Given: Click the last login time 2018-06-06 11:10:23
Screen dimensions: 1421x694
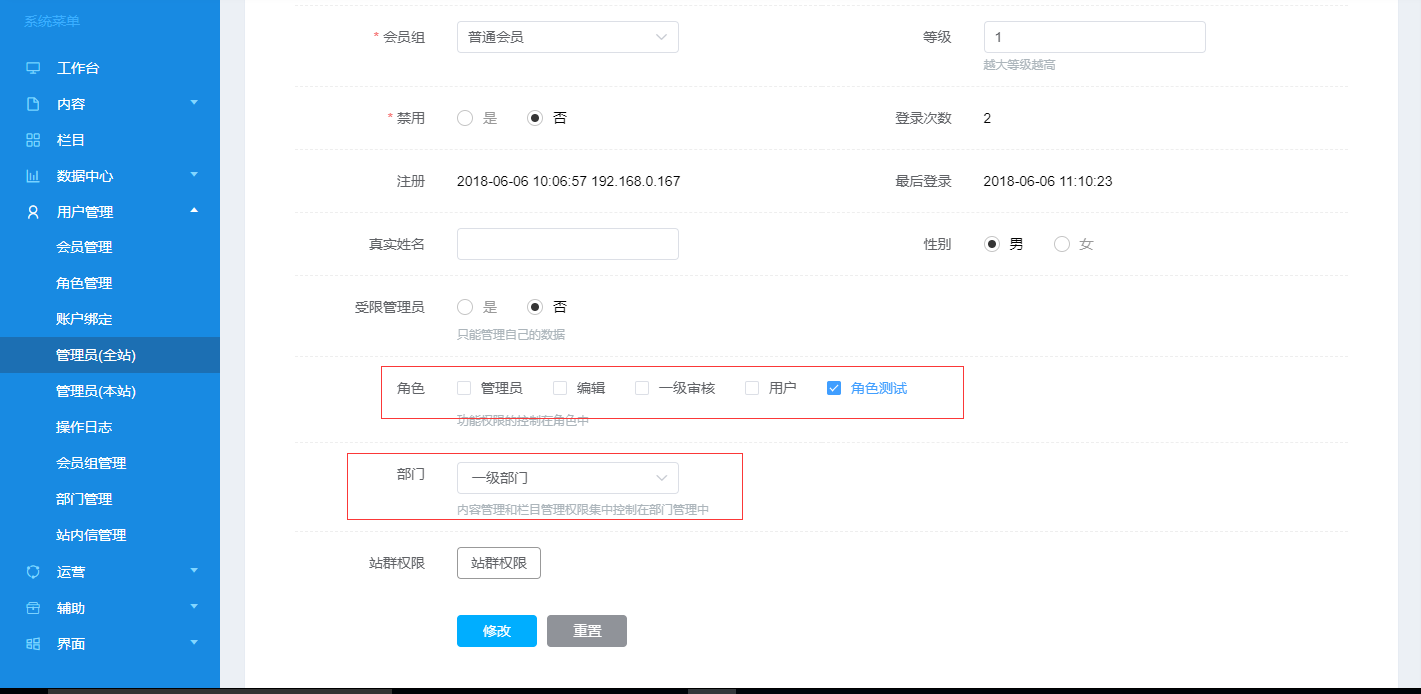Looking at the screenshot, I should 1048,181.
